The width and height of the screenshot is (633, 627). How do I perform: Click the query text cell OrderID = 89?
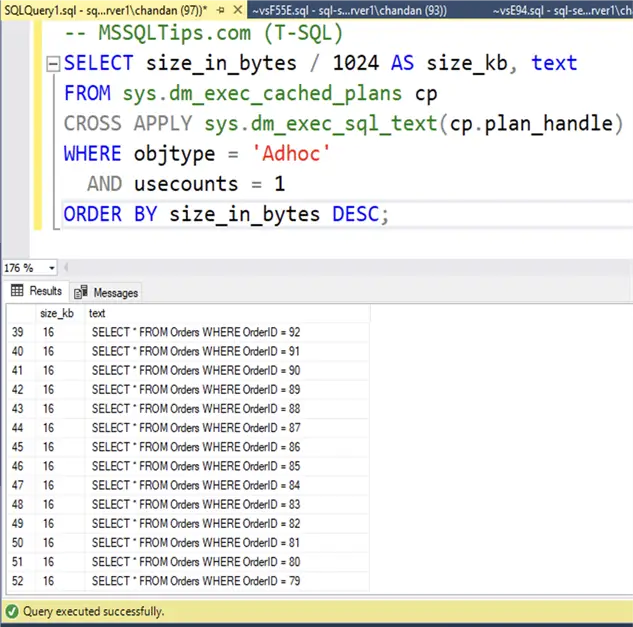click(x=227, y=390)
